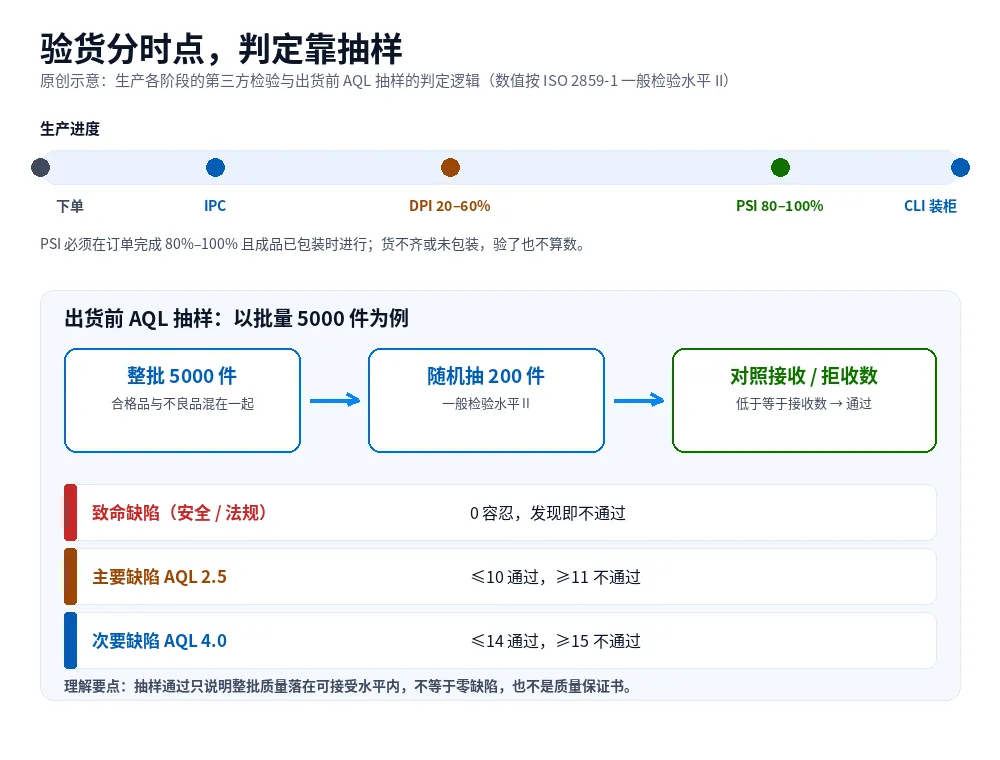1000x760 pixels.
Task: Click the arrow after 随机抽 200 件
Action: click(x=638, y=400)
